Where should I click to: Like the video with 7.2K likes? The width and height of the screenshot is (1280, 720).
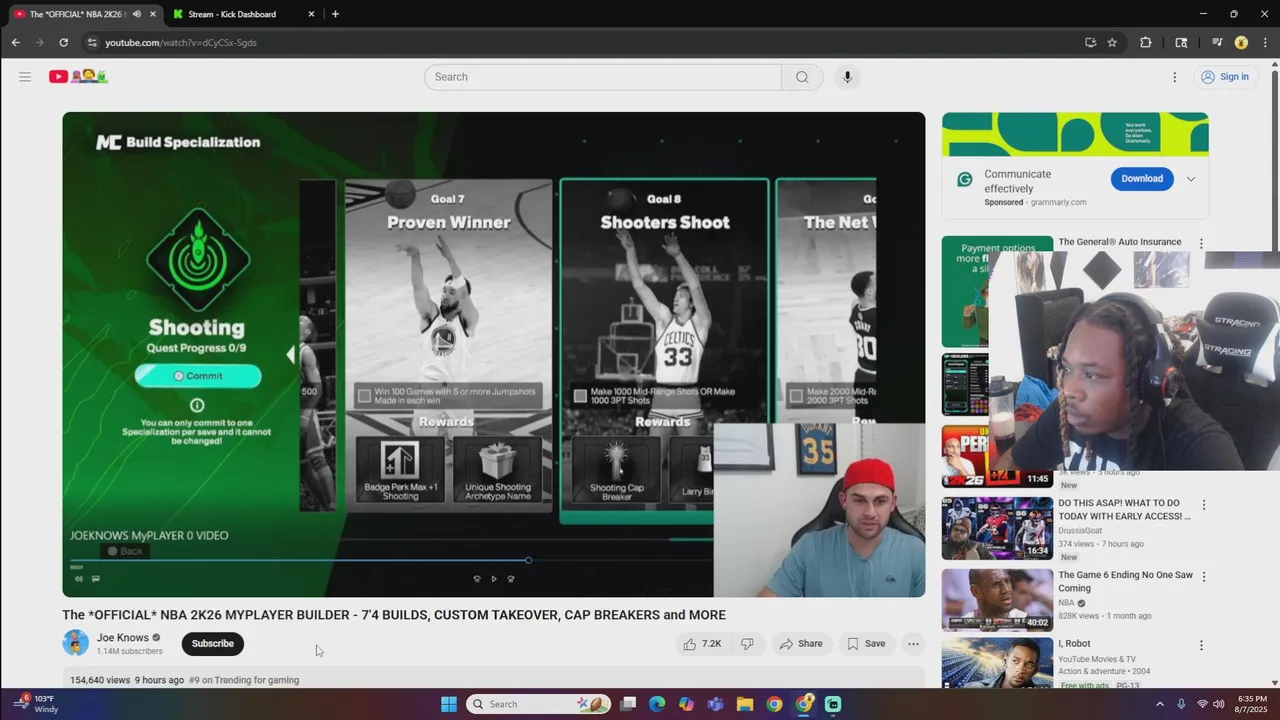click(x=704, y=644)
